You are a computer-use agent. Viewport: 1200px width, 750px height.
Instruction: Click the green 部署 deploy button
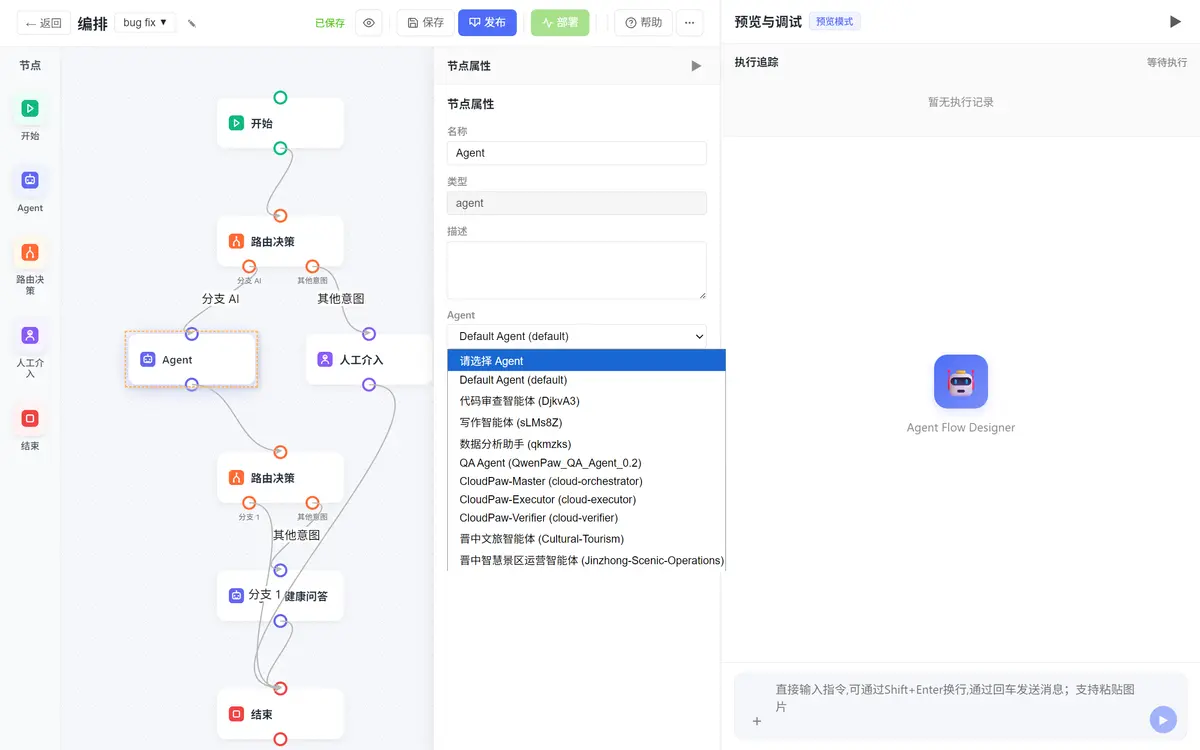(560, 23)
